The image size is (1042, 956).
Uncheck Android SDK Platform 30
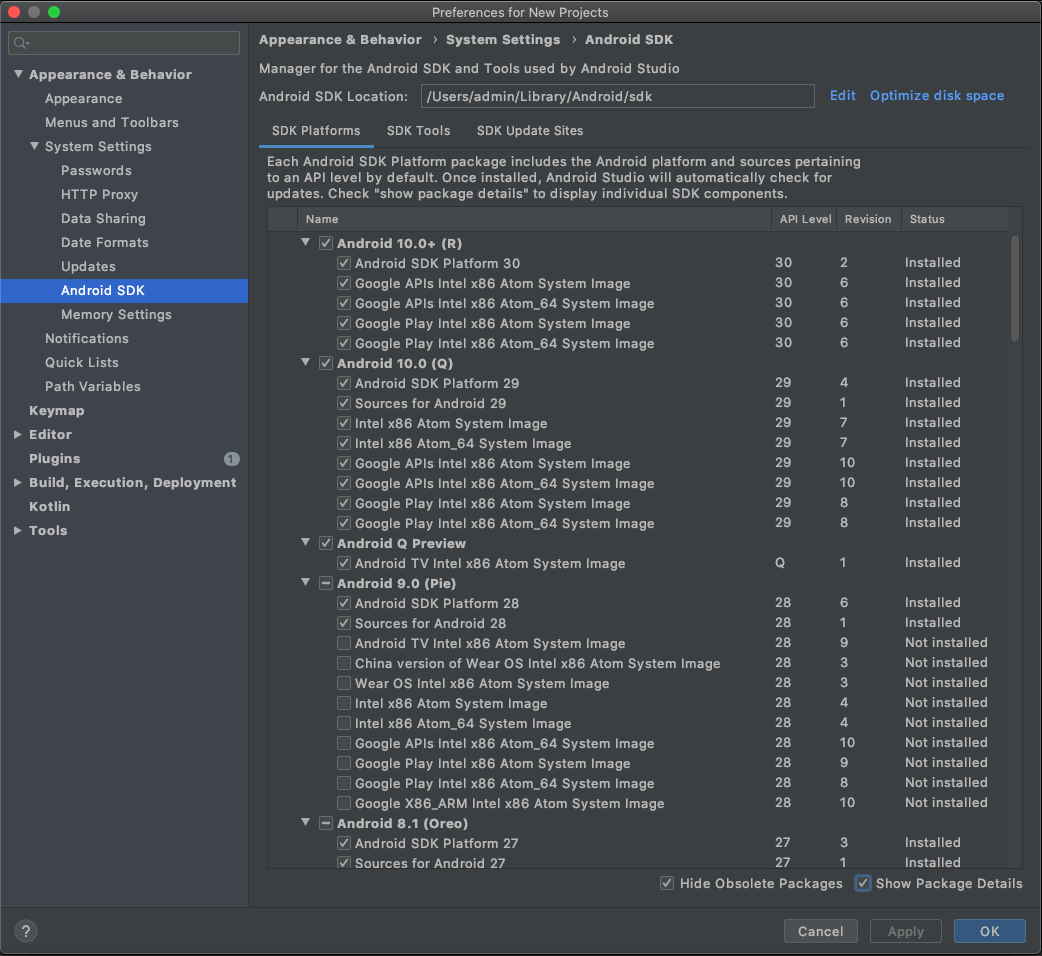coord(345,263)
